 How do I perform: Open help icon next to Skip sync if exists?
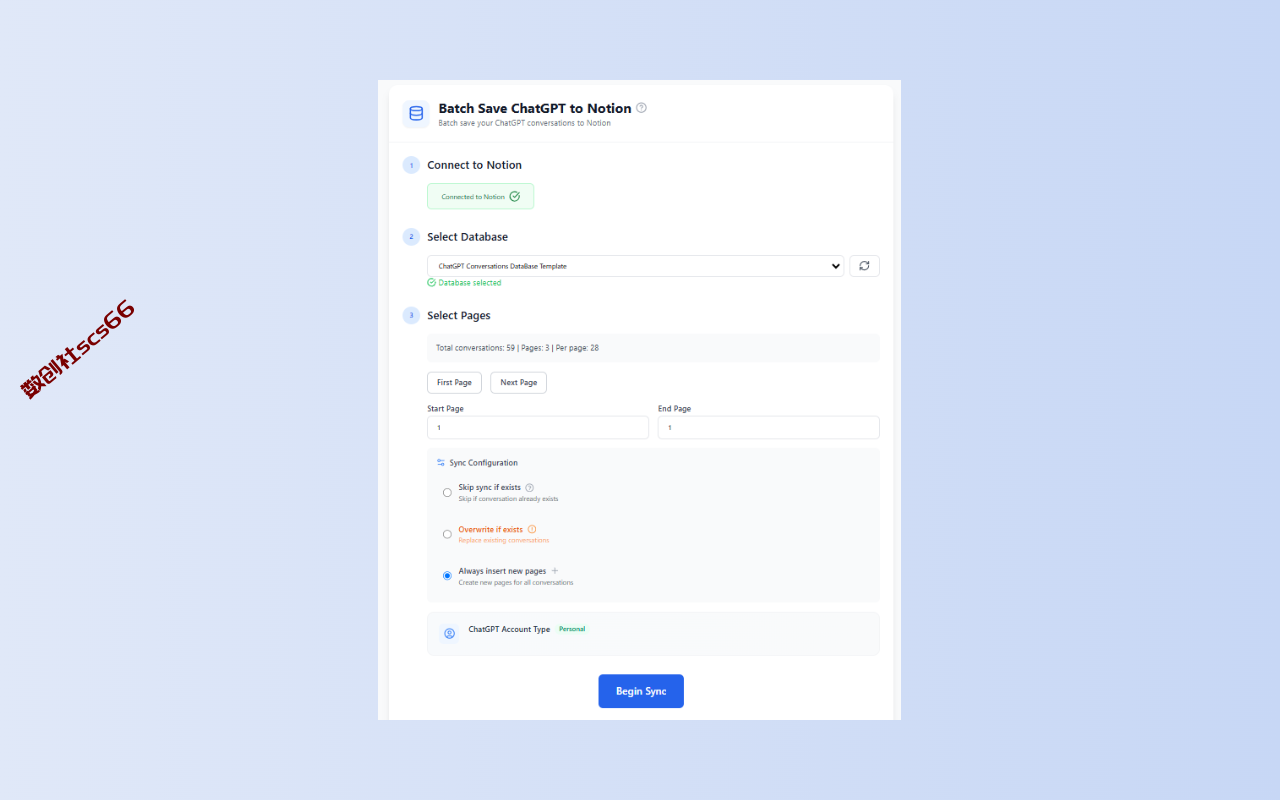[x=530, y=488]
